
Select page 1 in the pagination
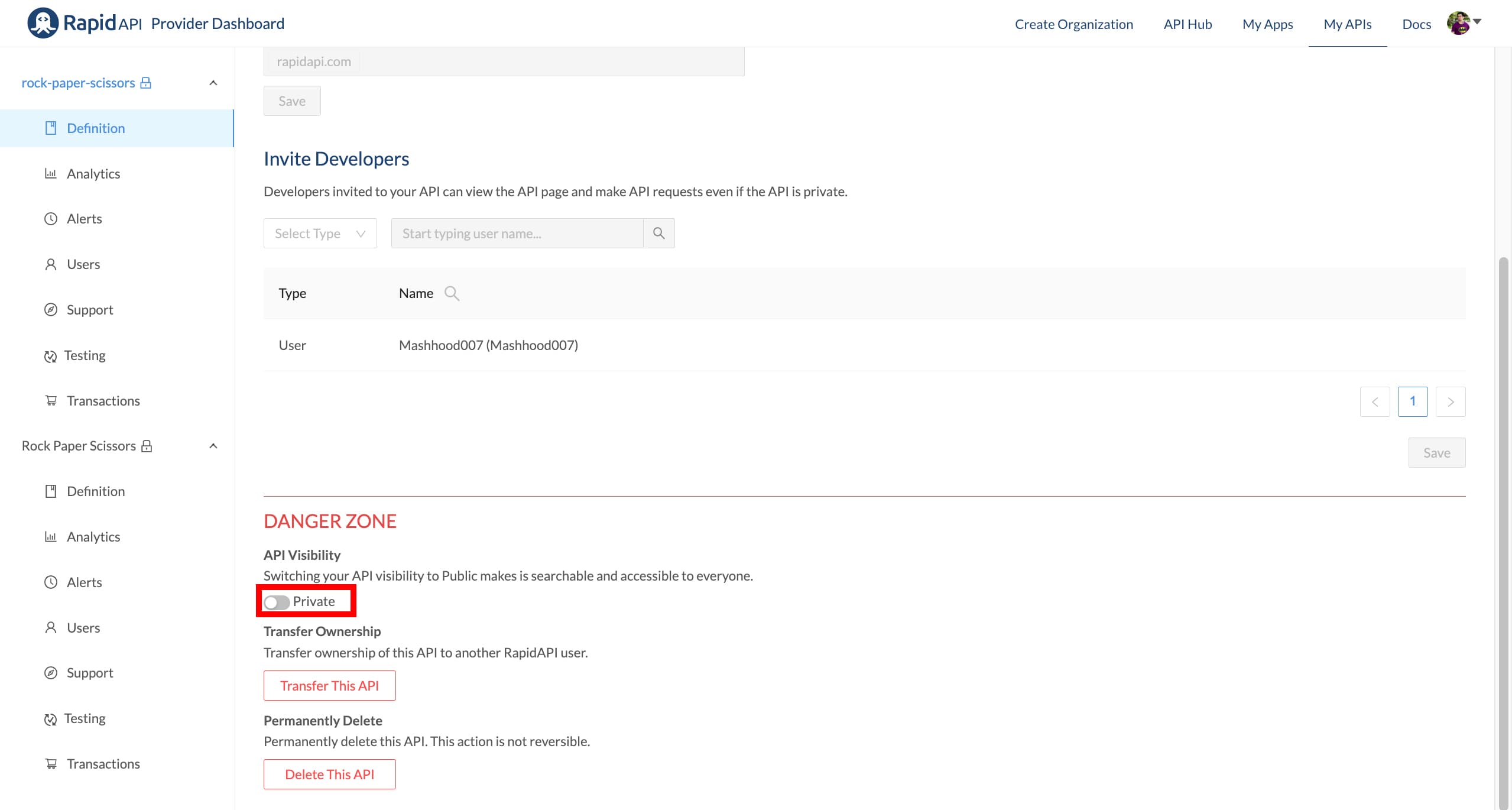tap(1413, 401)
